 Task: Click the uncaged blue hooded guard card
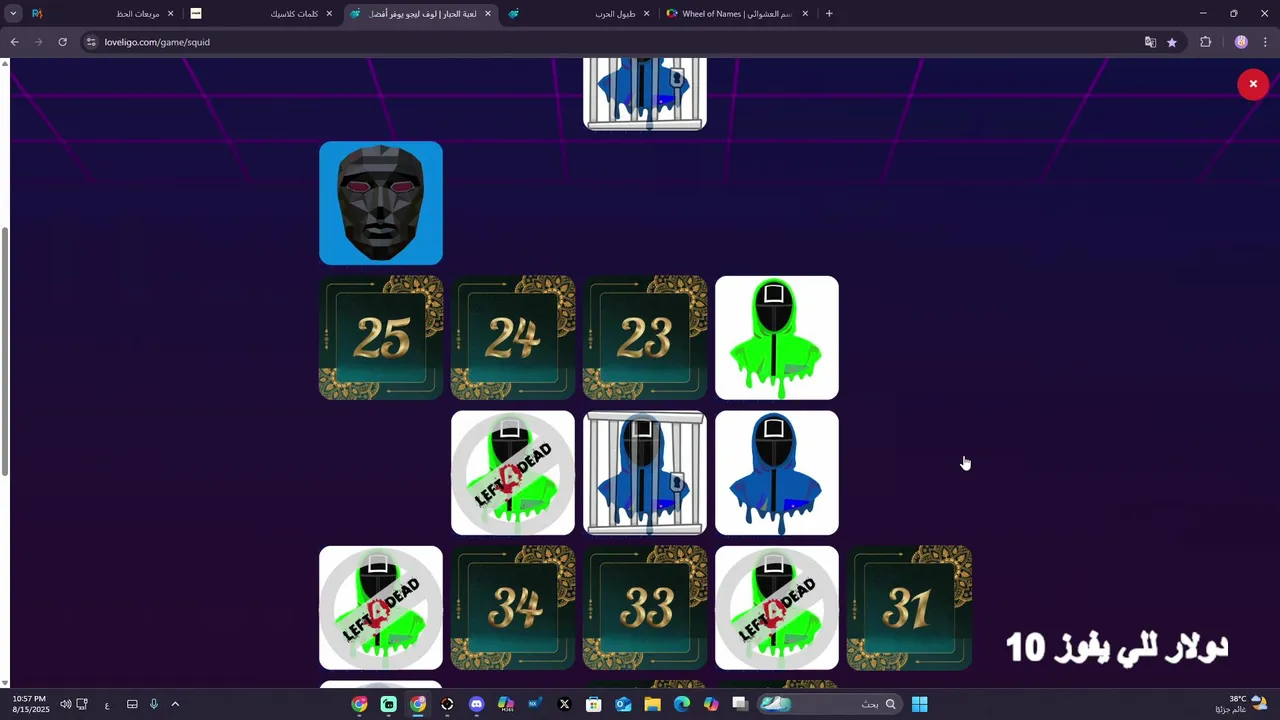pyautogui.click(x=777, y=473)
